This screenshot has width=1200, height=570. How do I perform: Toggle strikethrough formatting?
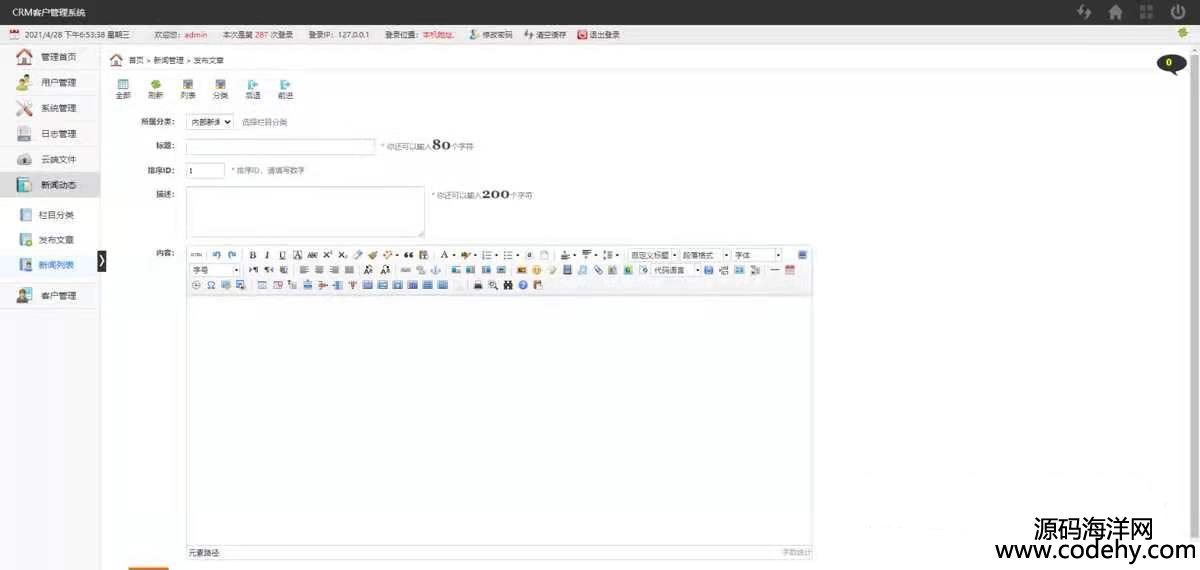(x=312, y=255)
